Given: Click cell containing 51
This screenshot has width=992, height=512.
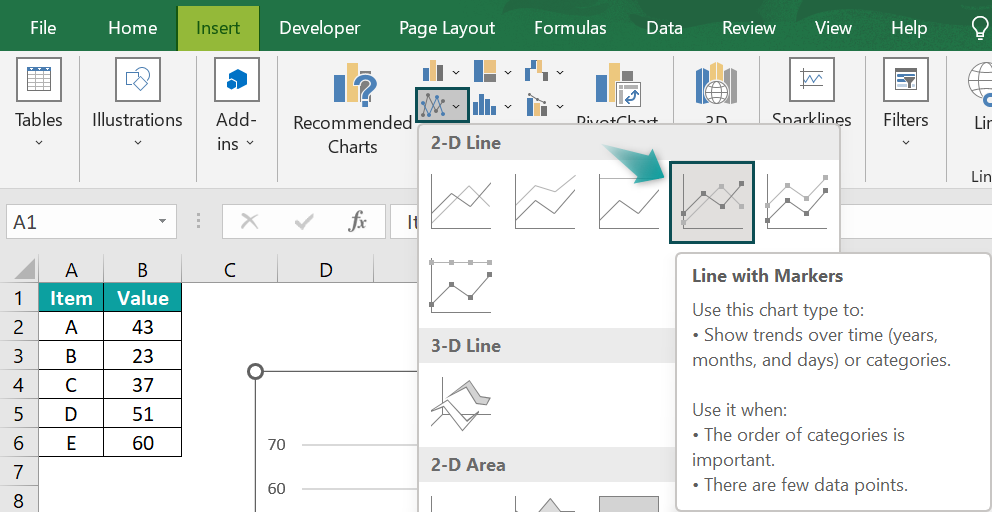Looking at the screenshot, I should click(x=142, y=414).
